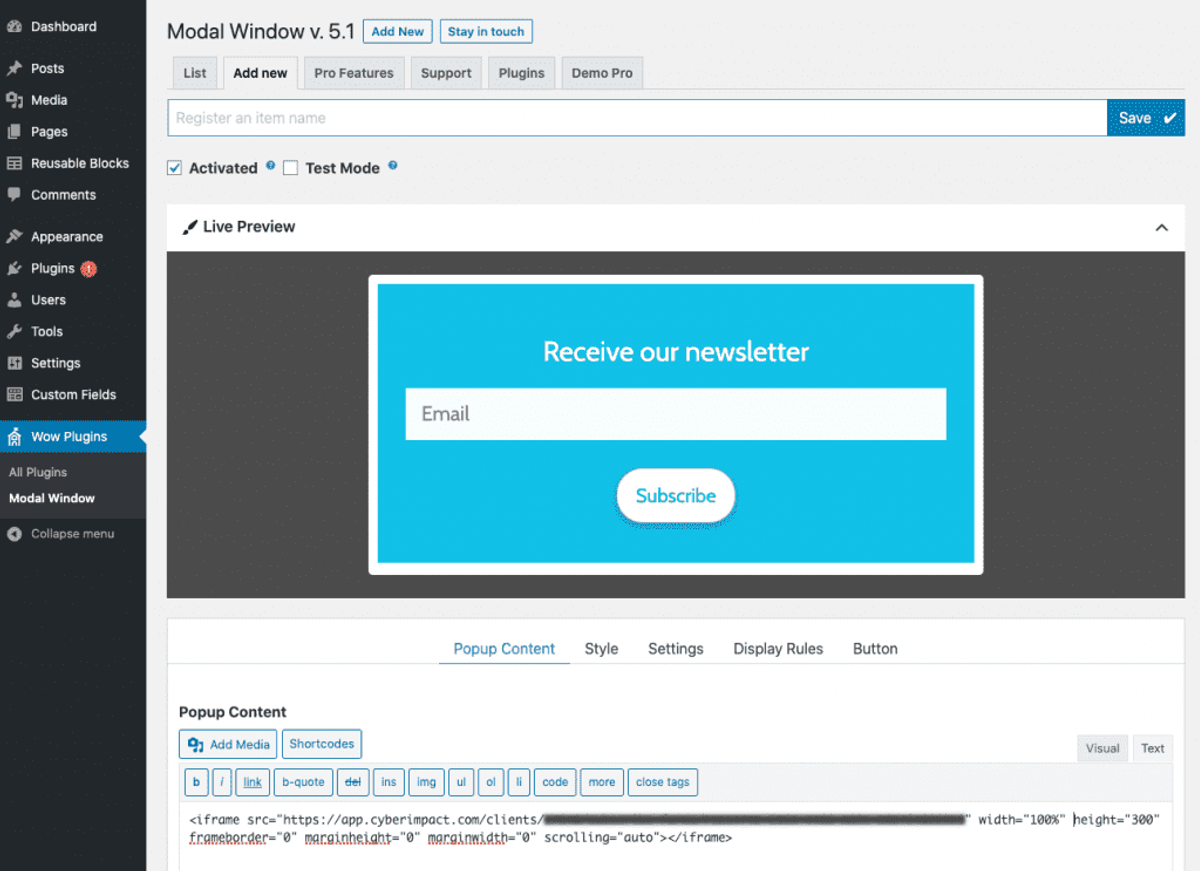Click the Pages icon in sidebar
This screenshot has width=1200, height=871.
[x=14, y=132]
